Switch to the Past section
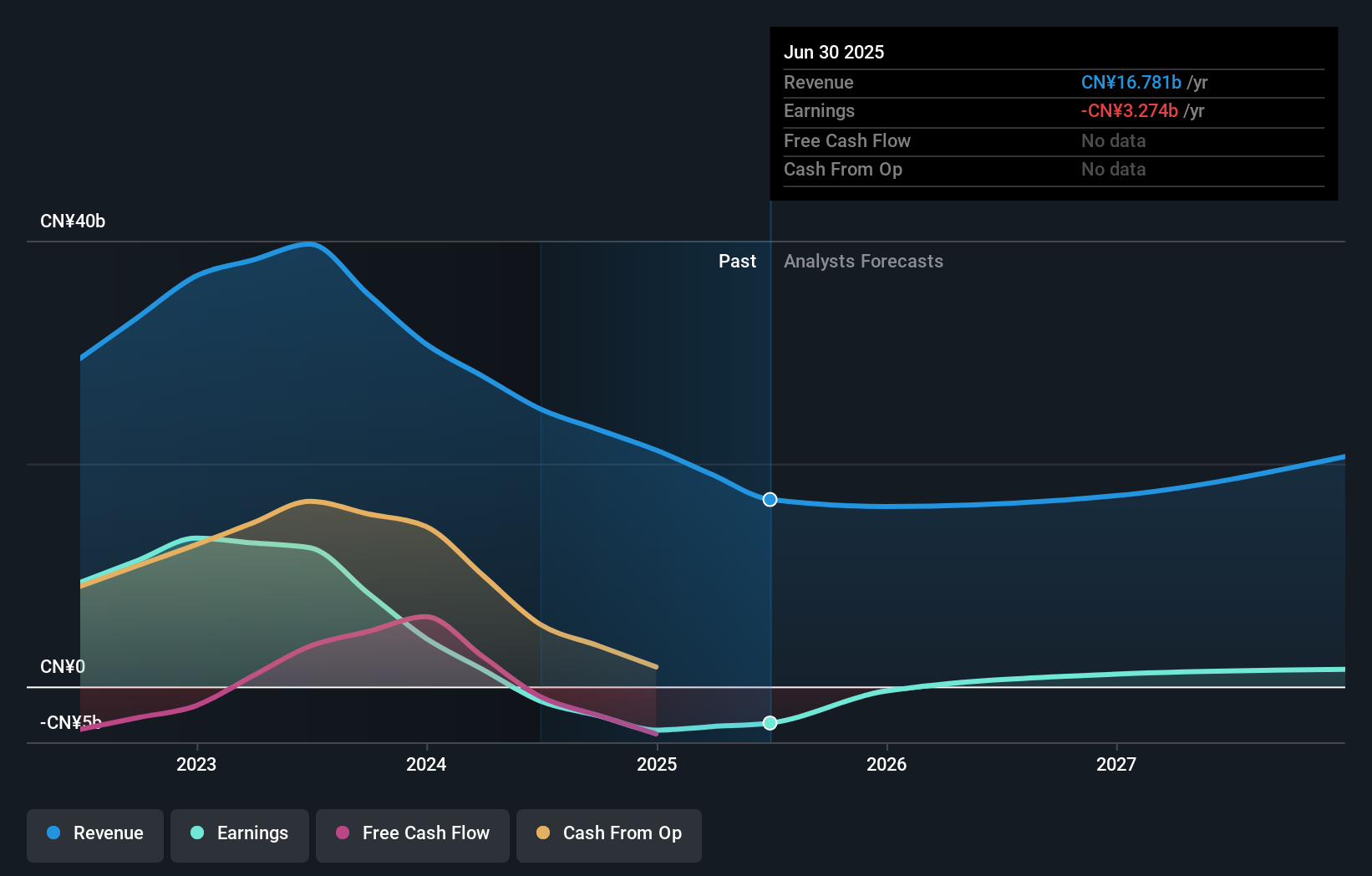This screenshot has width=1372, height=876. click(x=738, y=261)
